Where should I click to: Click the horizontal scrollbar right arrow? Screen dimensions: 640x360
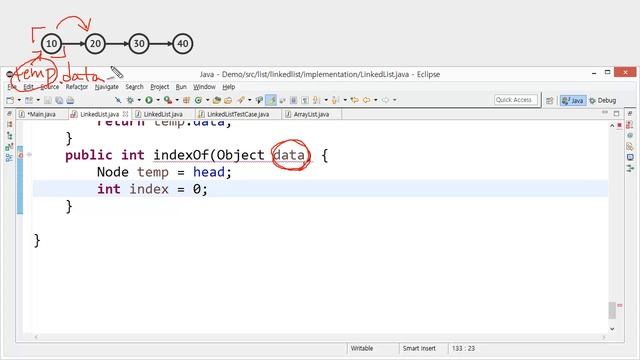coord(603,337)
